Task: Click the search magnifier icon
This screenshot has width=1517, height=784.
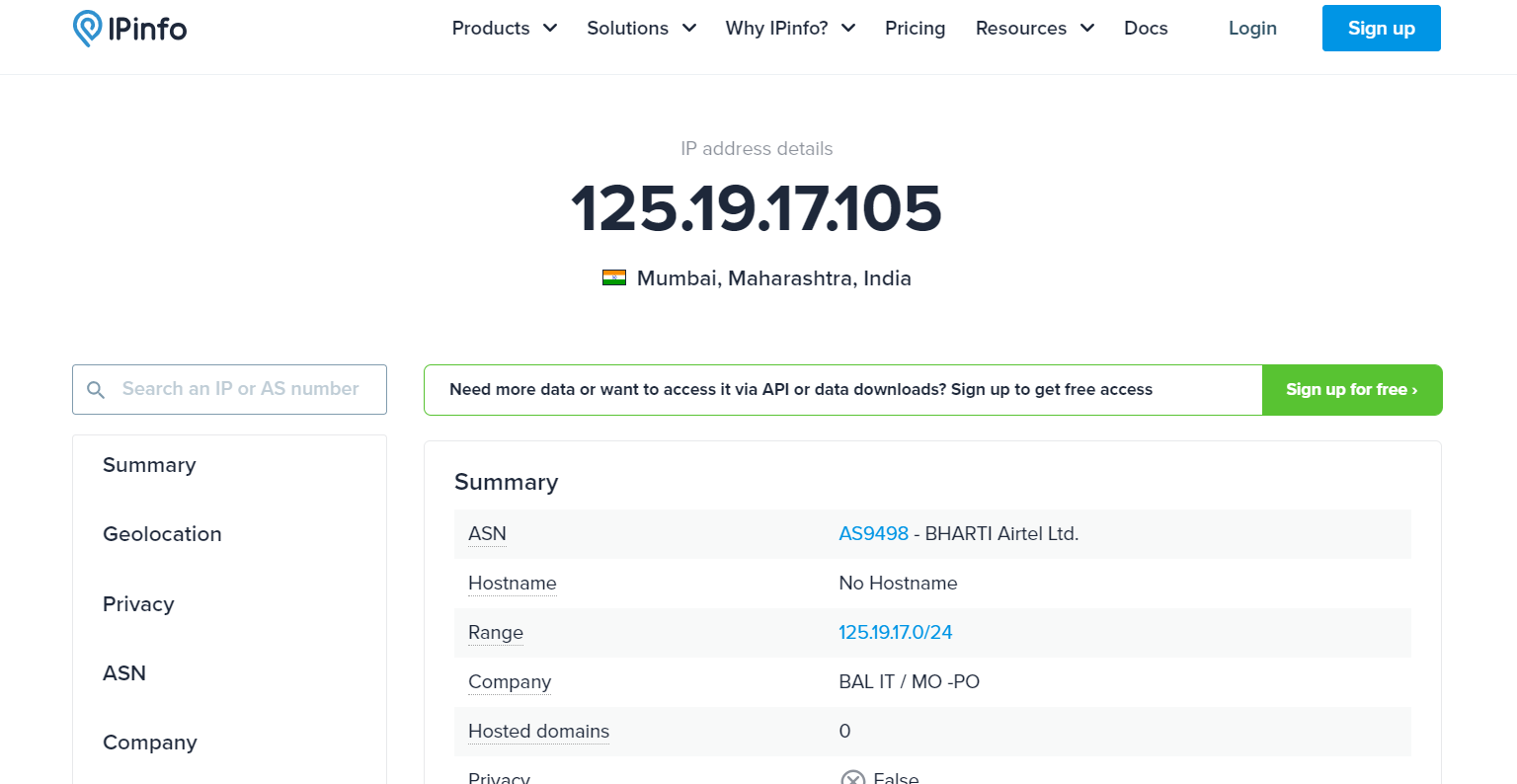Action: (x=96, y=390)
